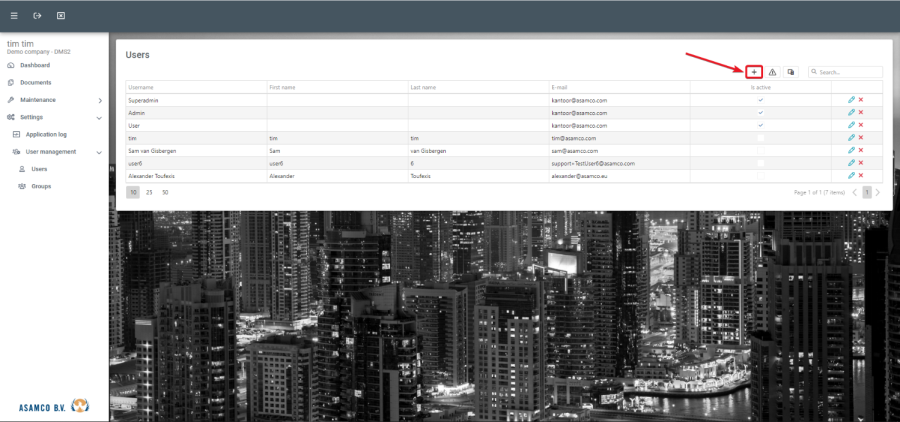Open Groups under User management
The image size is (900, 422).
click(41, 186)
